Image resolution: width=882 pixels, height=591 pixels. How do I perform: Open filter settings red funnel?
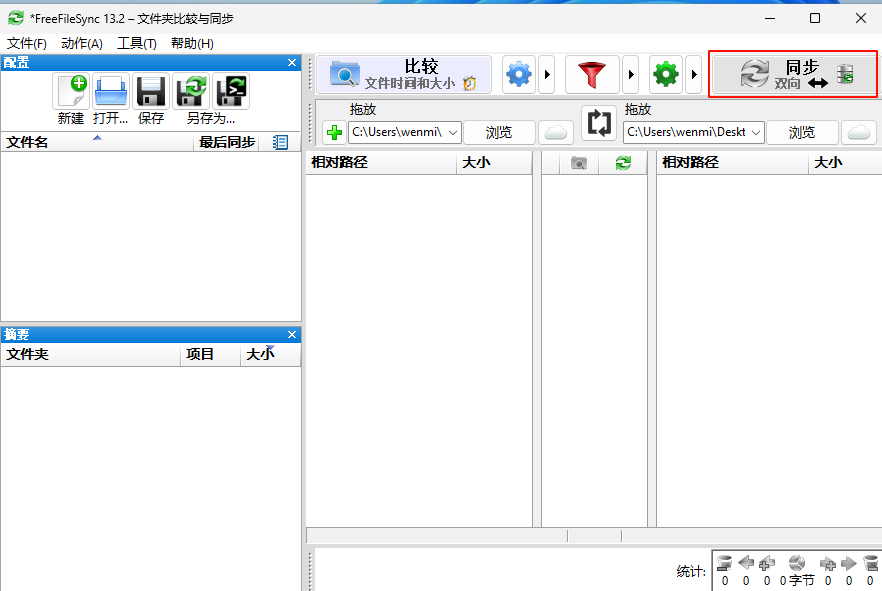[592, 74]
